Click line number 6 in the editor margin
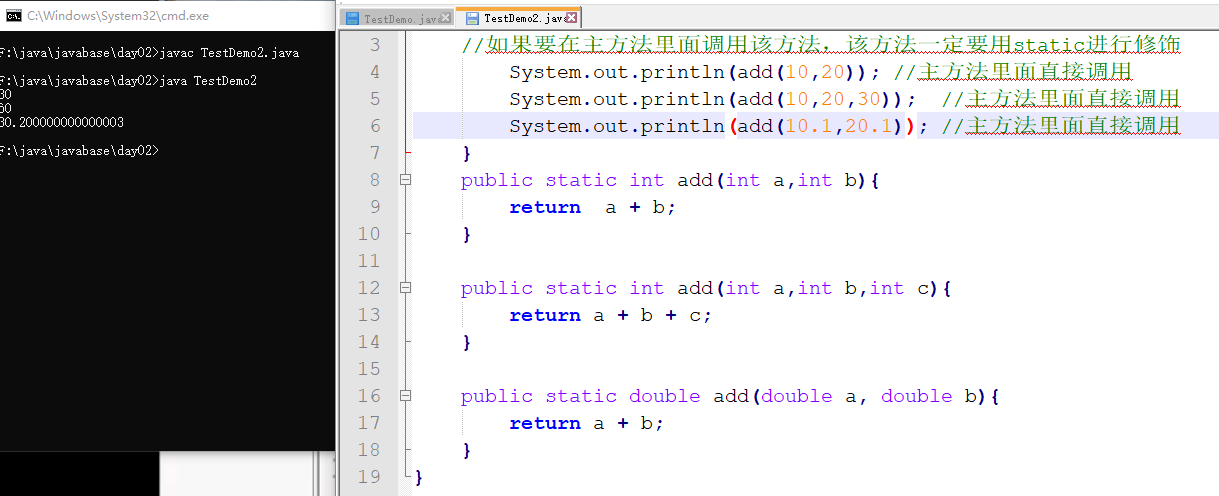This screenshot has height=496, width=1219. coord(375,126)
